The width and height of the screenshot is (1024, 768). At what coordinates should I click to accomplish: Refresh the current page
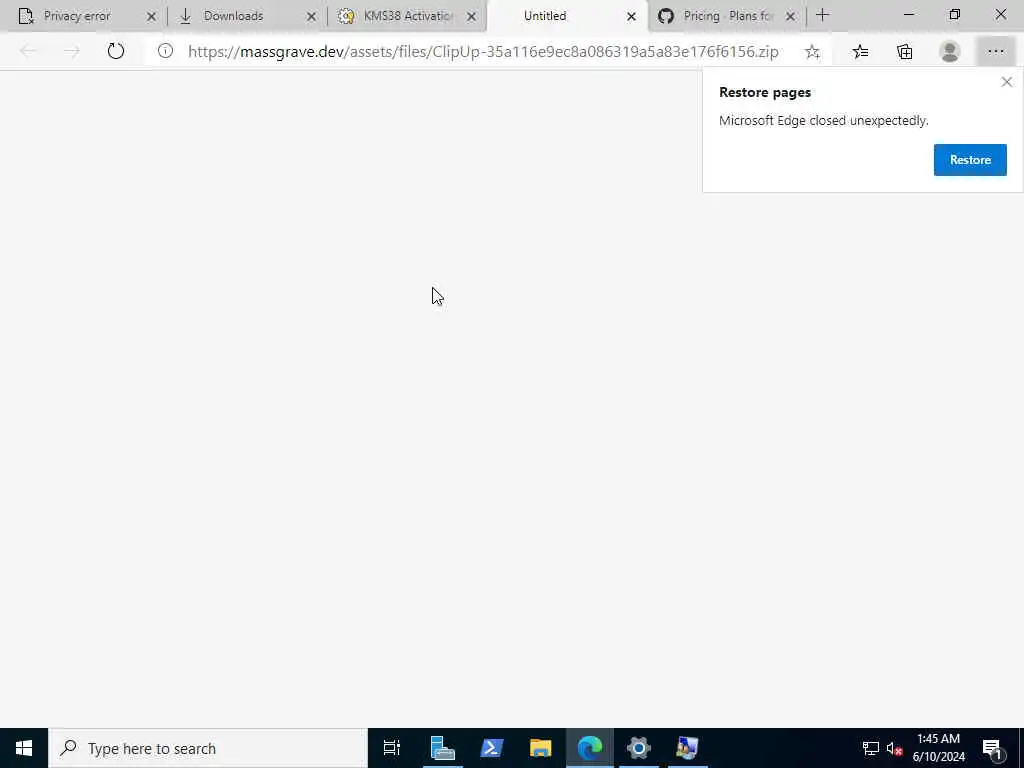pos(116,51)
